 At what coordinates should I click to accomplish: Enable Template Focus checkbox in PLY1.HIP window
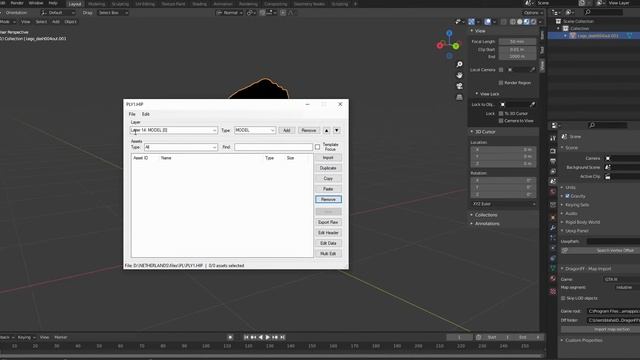pos(318,147)
